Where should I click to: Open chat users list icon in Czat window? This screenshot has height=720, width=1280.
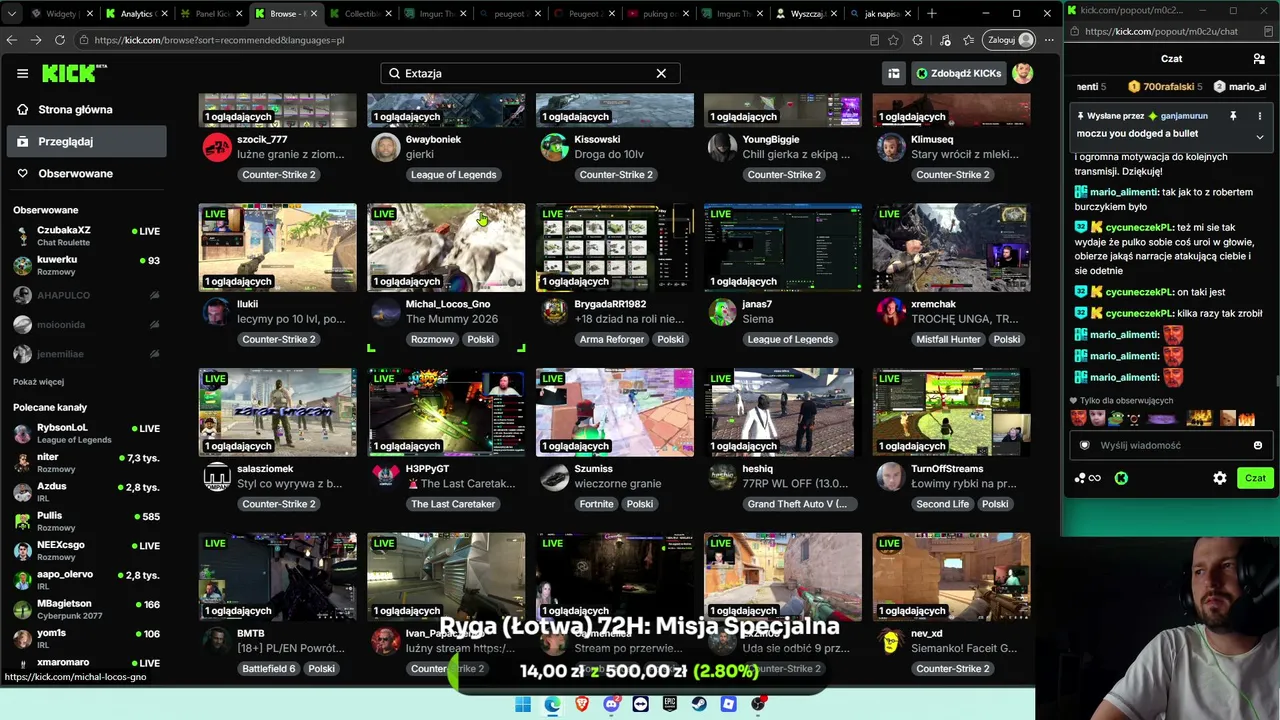click(x=1259, y=59)
